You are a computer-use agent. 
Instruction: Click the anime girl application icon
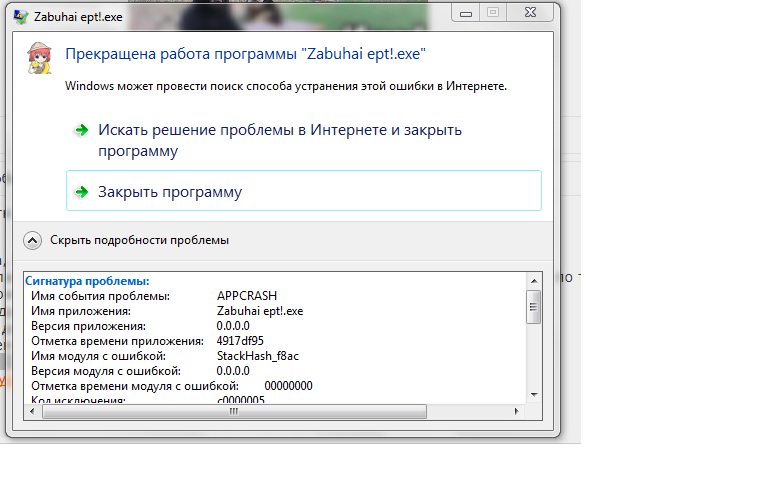(39, 58)
